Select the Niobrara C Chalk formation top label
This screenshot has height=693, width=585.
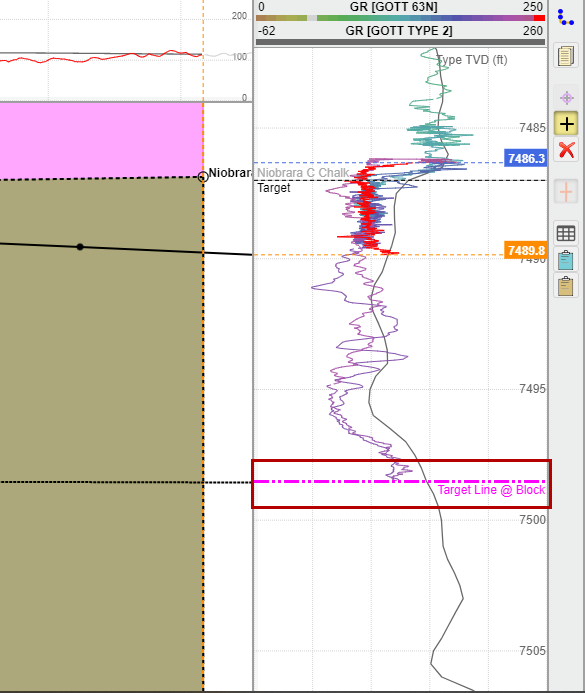pos(303,173)
